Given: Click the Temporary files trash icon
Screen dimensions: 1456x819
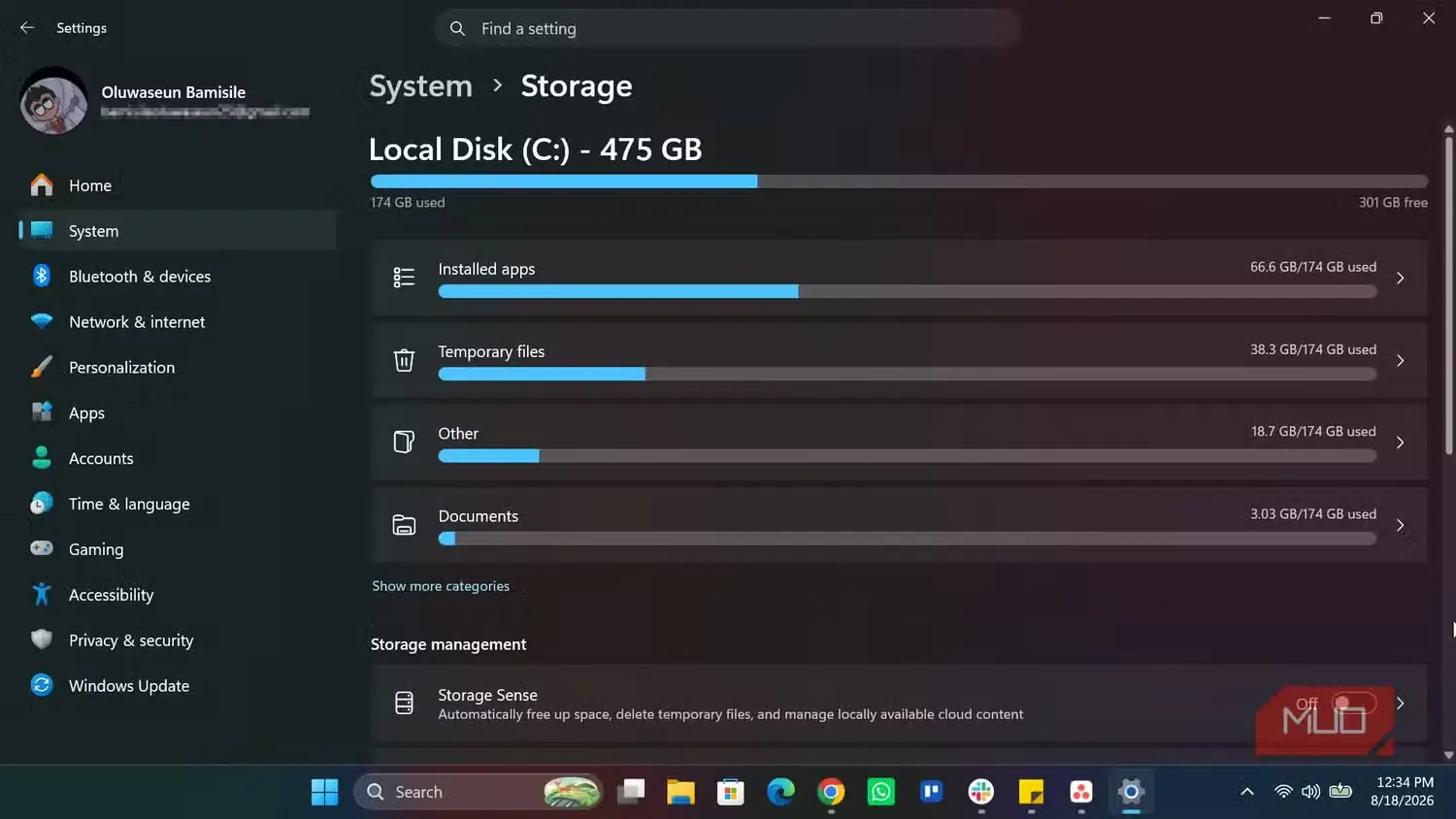Looking at the screenshot, I should [404, 360].
